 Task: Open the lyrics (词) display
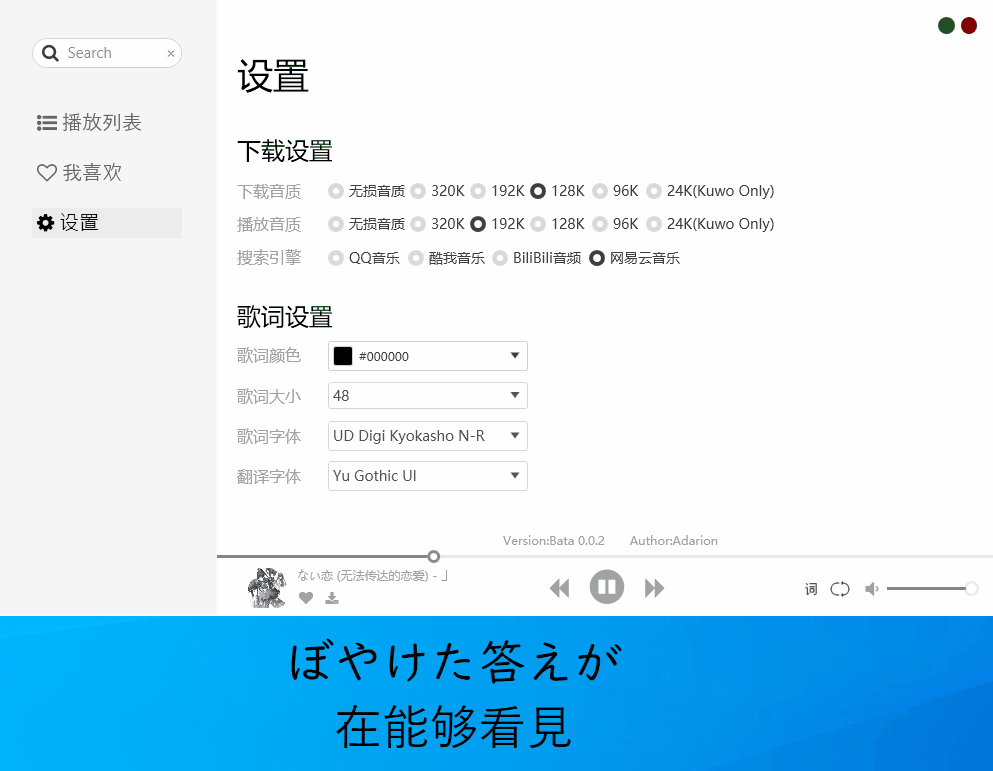pos(811,589)
